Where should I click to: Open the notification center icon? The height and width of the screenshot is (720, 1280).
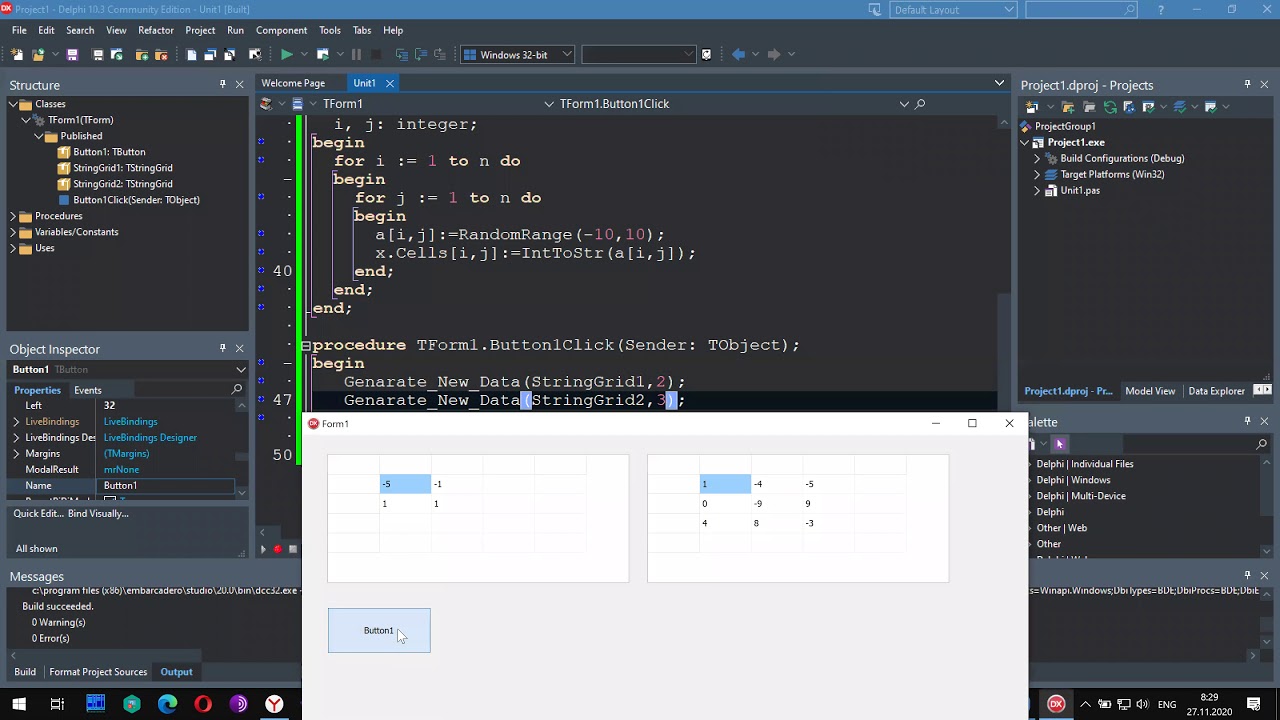pyautogui.click(x=1254, y=704)
